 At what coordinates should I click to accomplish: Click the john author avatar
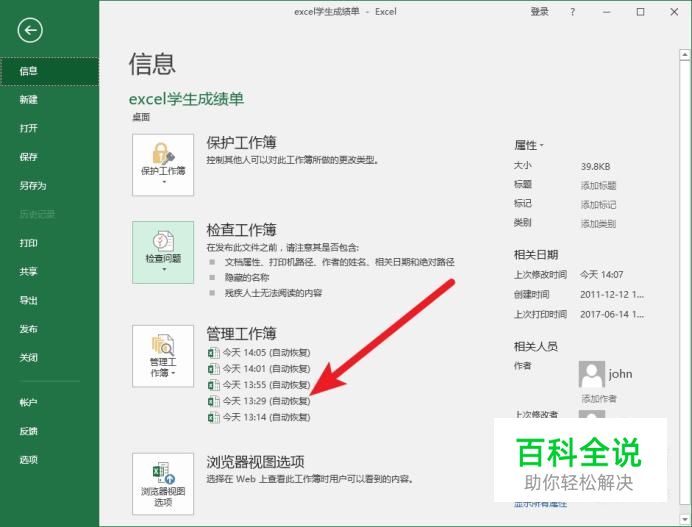tap(592, 374)
